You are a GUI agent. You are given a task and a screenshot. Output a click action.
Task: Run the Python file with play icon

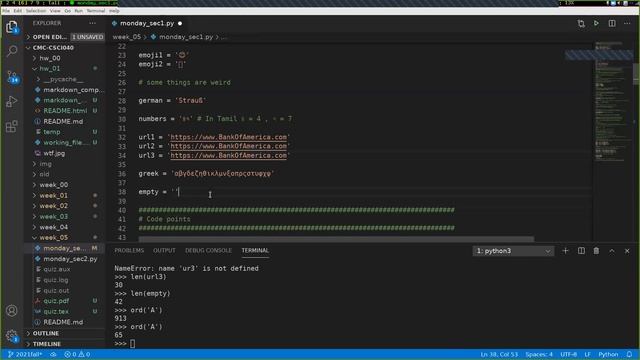tap(596, 23)
